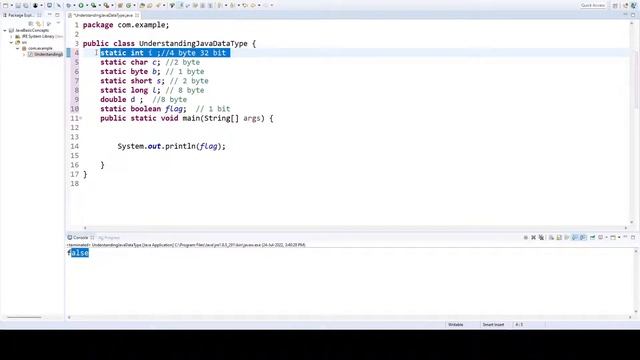This screenshot has width=640, height=360.
Task: Open the Open Console dropdown arrow
Action: tap(619, 237)
